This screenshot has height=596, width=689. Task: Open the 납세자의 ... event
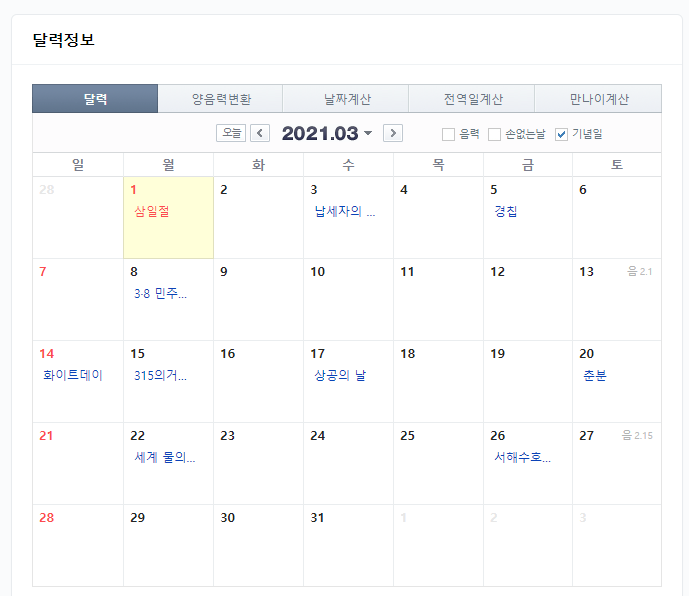coord(345,211)
